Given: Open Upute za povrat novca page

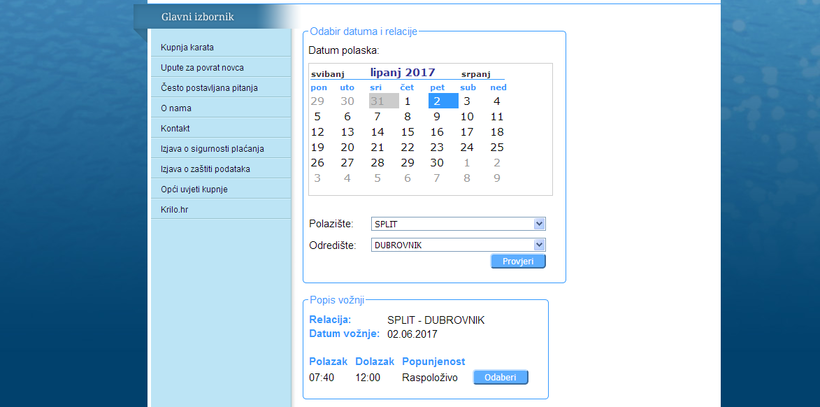Looking at the screenshot, I should [202, 67].
